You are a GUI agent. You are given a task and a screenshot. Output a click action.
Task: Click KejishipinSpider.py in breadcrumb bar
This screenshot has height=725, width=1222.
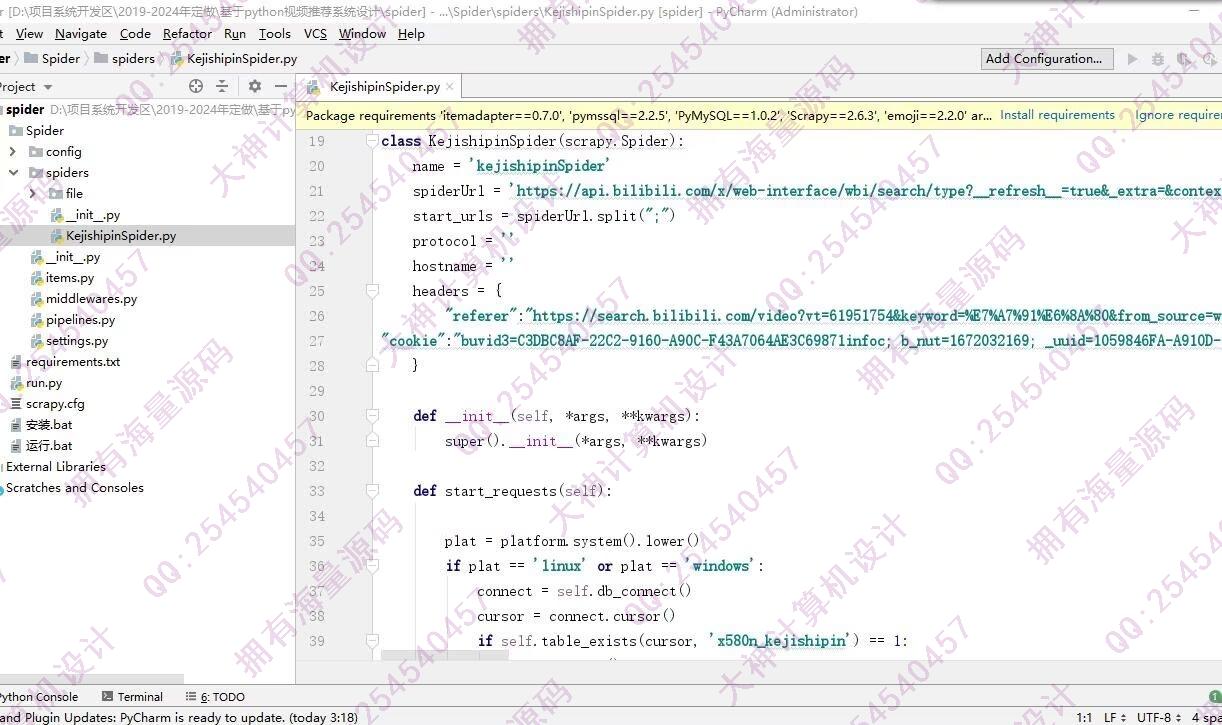[x=233, y=59]
